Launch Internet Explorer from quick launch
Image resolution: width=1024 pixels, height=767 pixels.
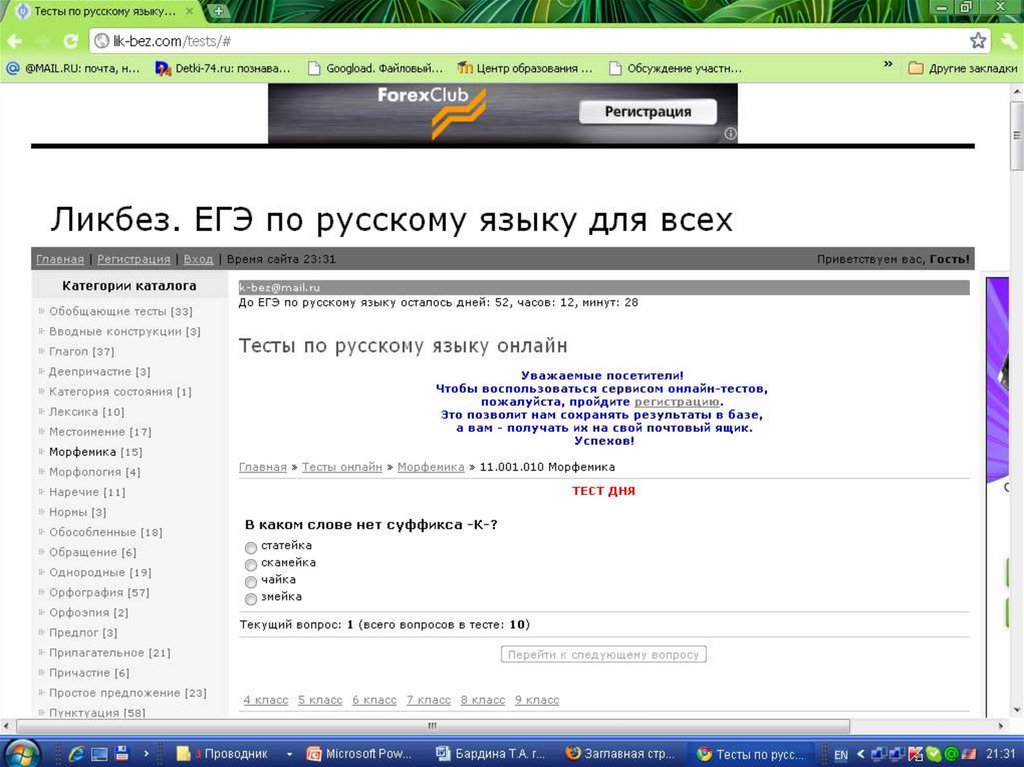(x=76, y=753)
